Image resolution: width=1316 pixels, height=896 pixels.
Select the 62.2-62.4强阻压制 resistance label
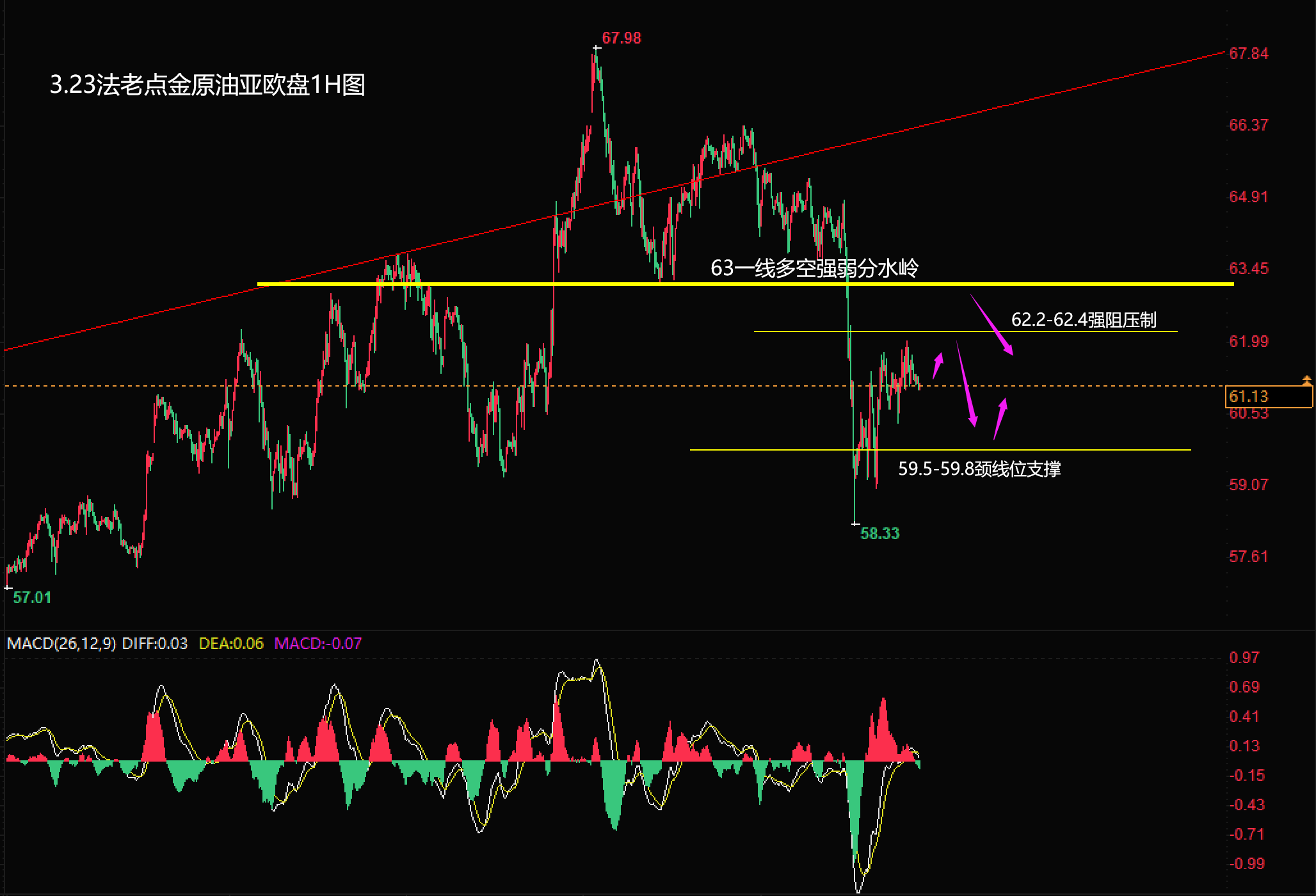coord(1083,319)
